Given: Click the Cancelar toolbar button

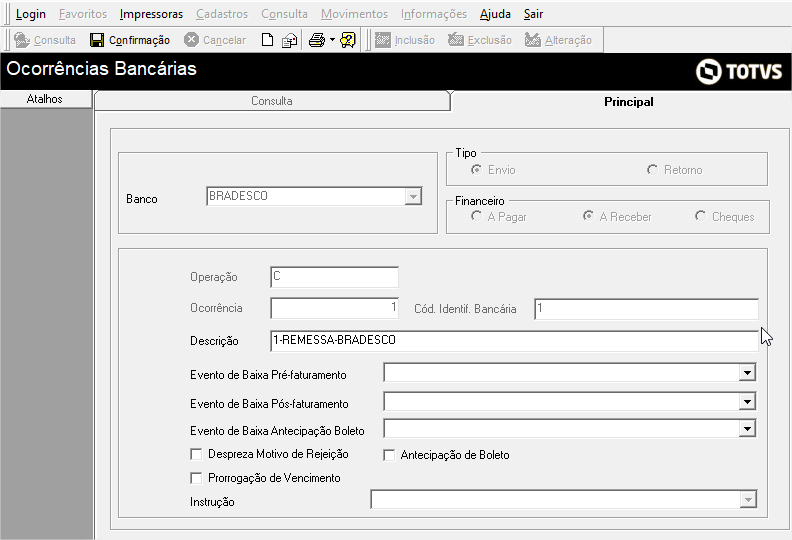Looking at the screenshot, I should [215, 40].
